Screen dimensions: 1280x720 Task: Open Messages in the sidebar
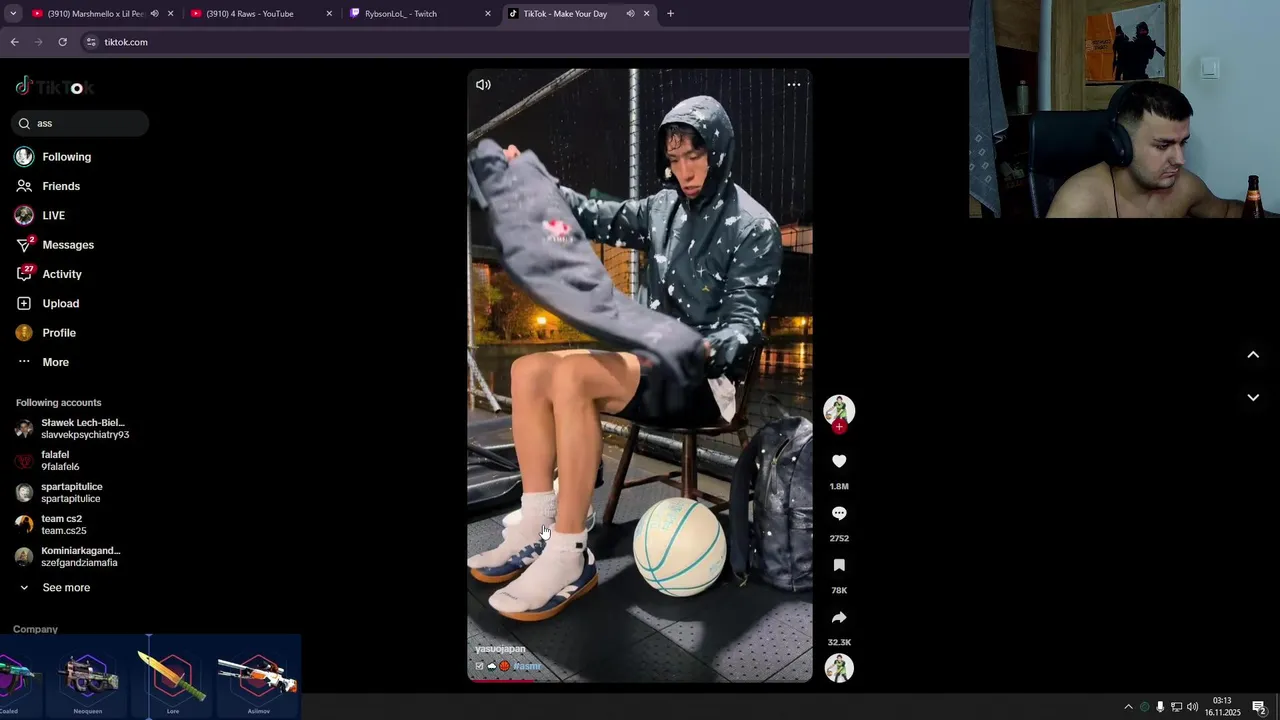pos(68,245)
